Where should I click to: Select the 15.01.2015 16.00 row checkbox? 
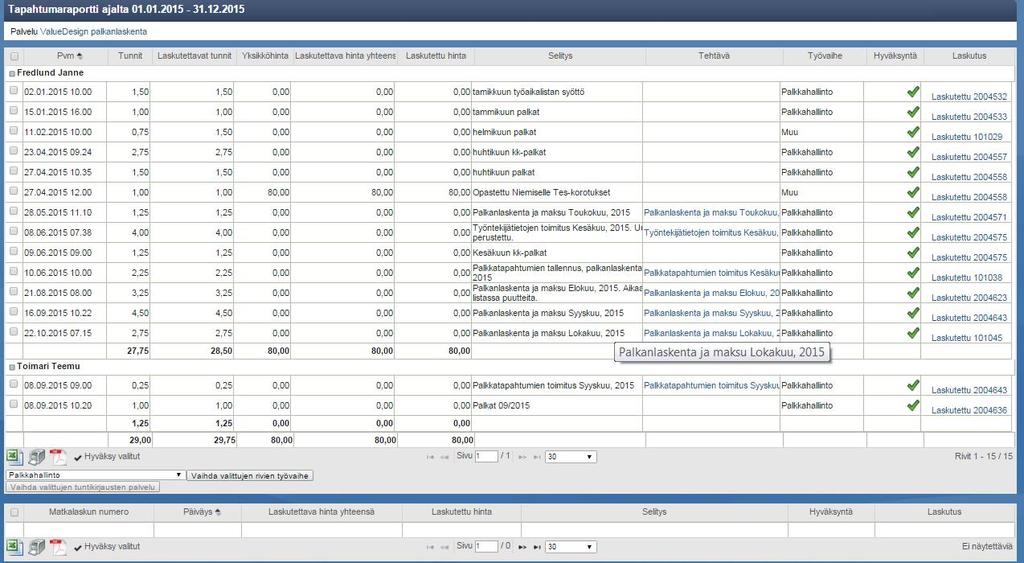coord(14,110)
